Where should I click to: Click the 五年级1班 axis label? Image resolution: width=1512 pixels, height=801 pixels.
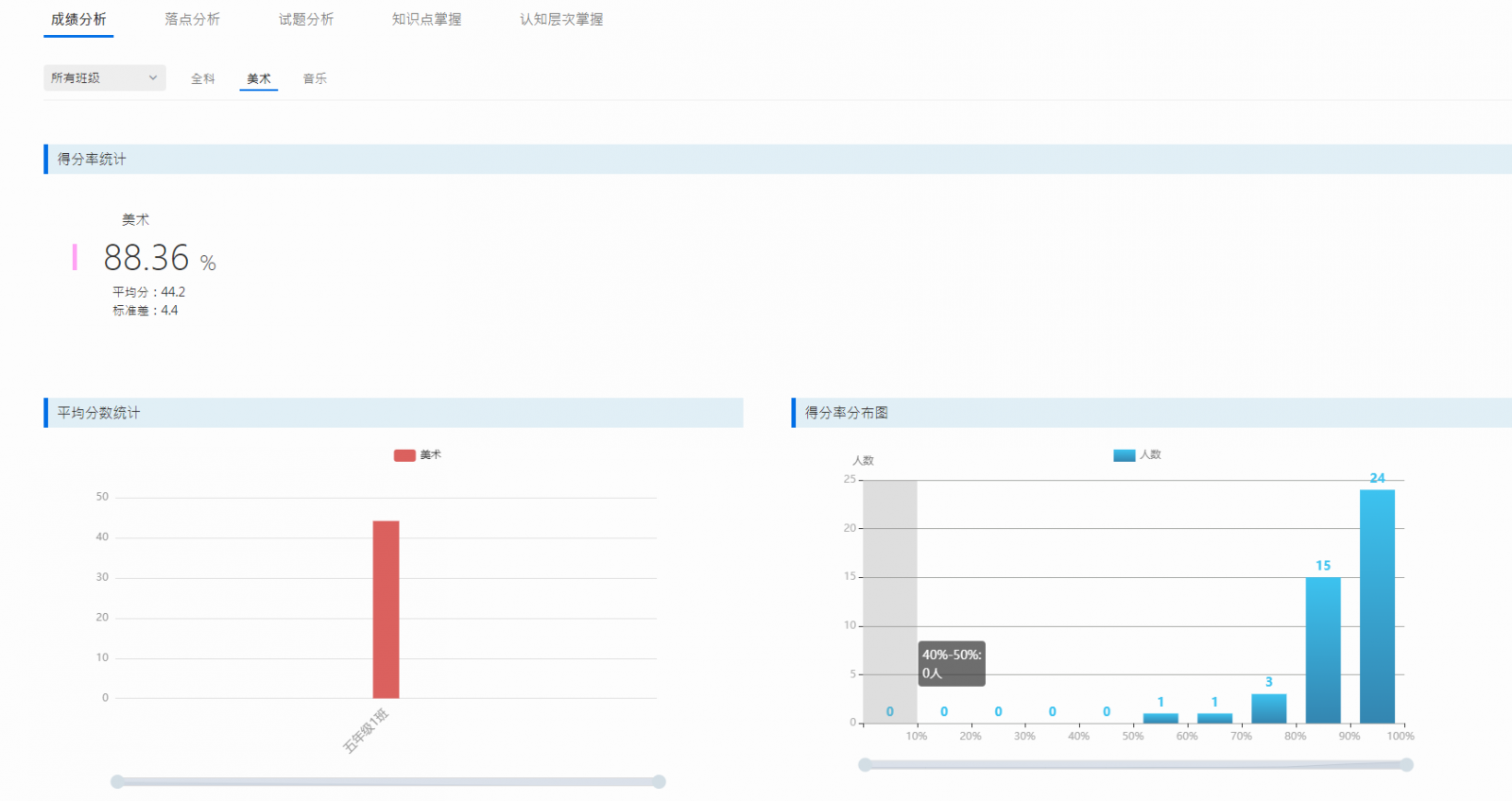pyautogui.click(x=366, y=731)
